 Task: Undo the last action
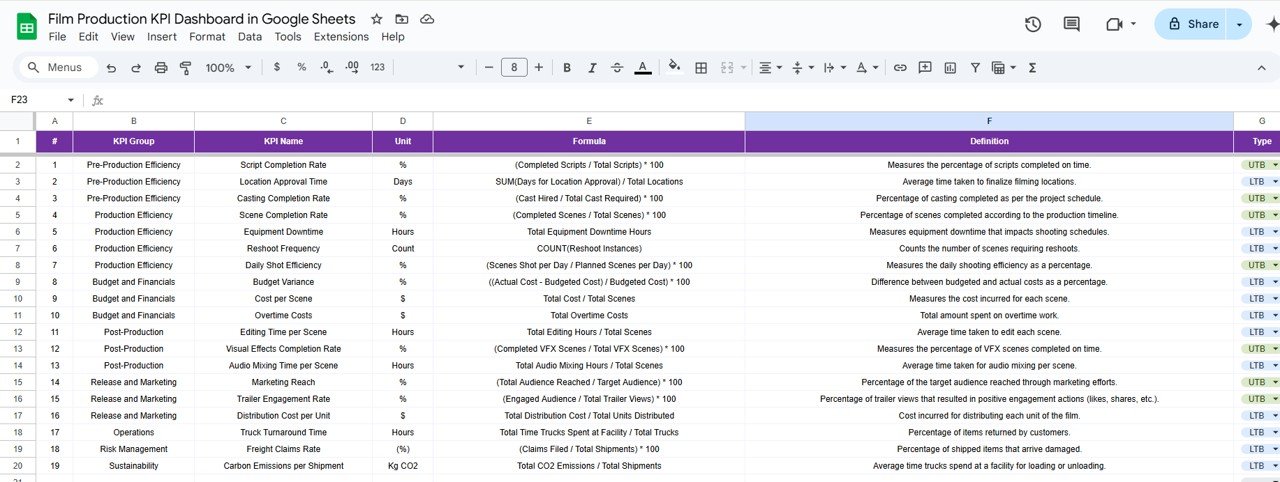tap(111, 67)
